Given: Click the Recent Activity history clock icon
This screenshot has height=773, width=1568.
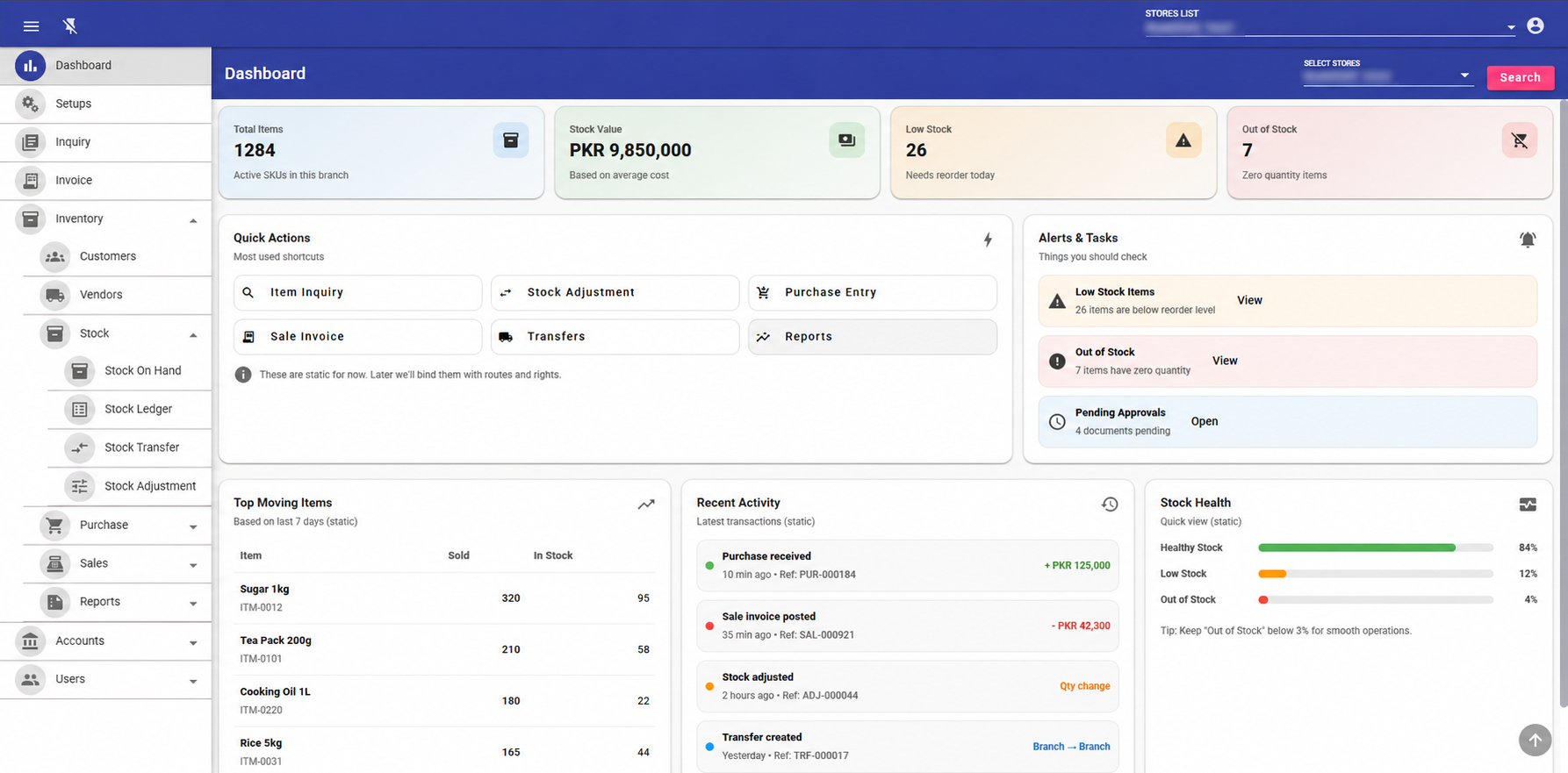Looking at the screenshot, I should (x=1110, y=505).
